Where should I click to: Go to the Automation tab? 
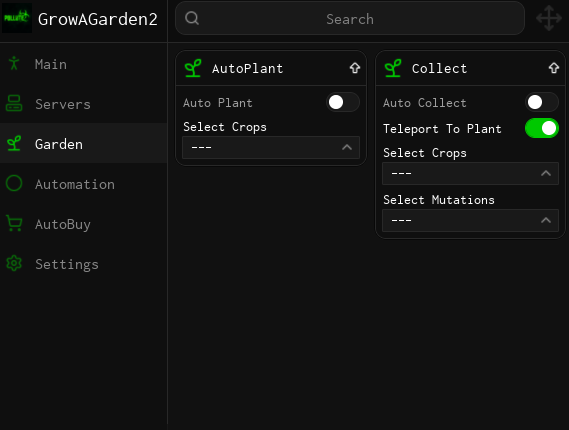(83, 184)
